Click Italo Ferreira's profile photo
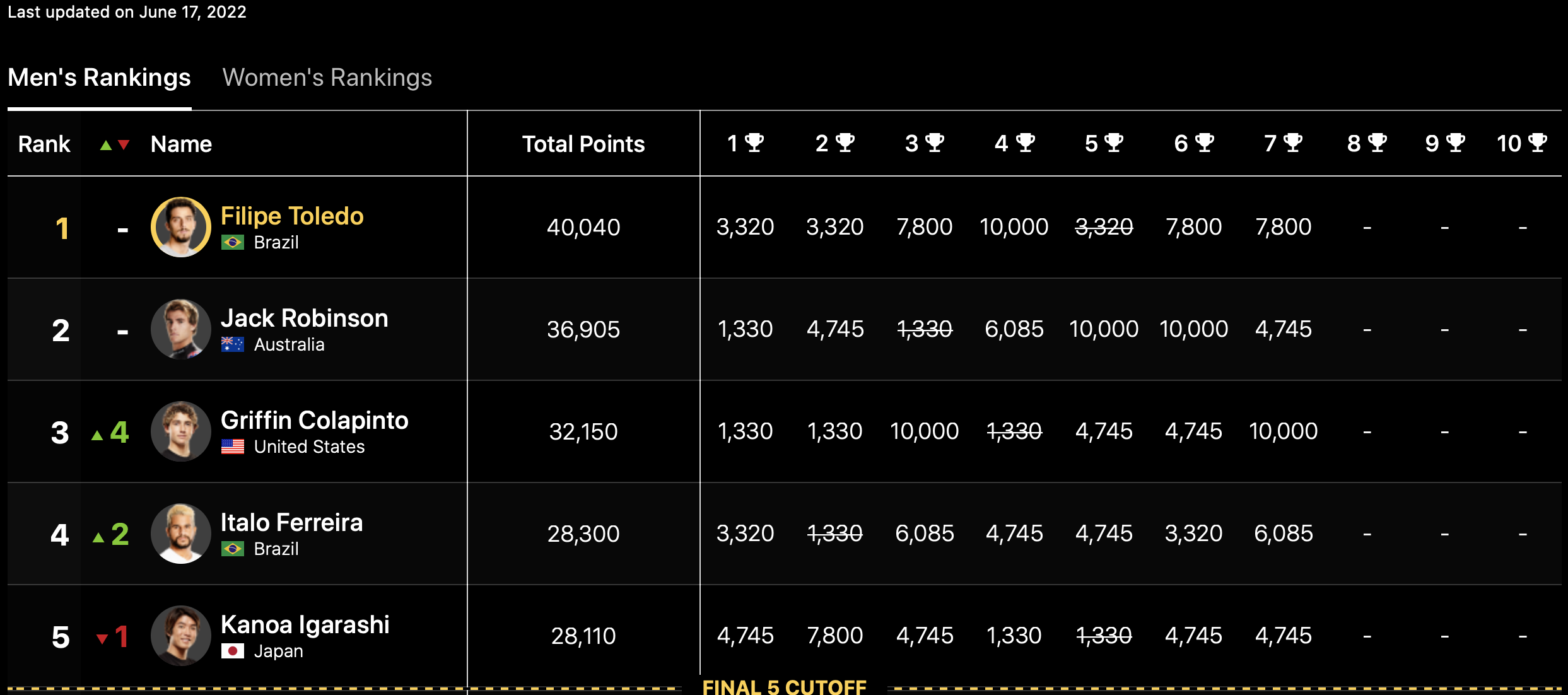The image size is (1568, 695). [181, 534]
